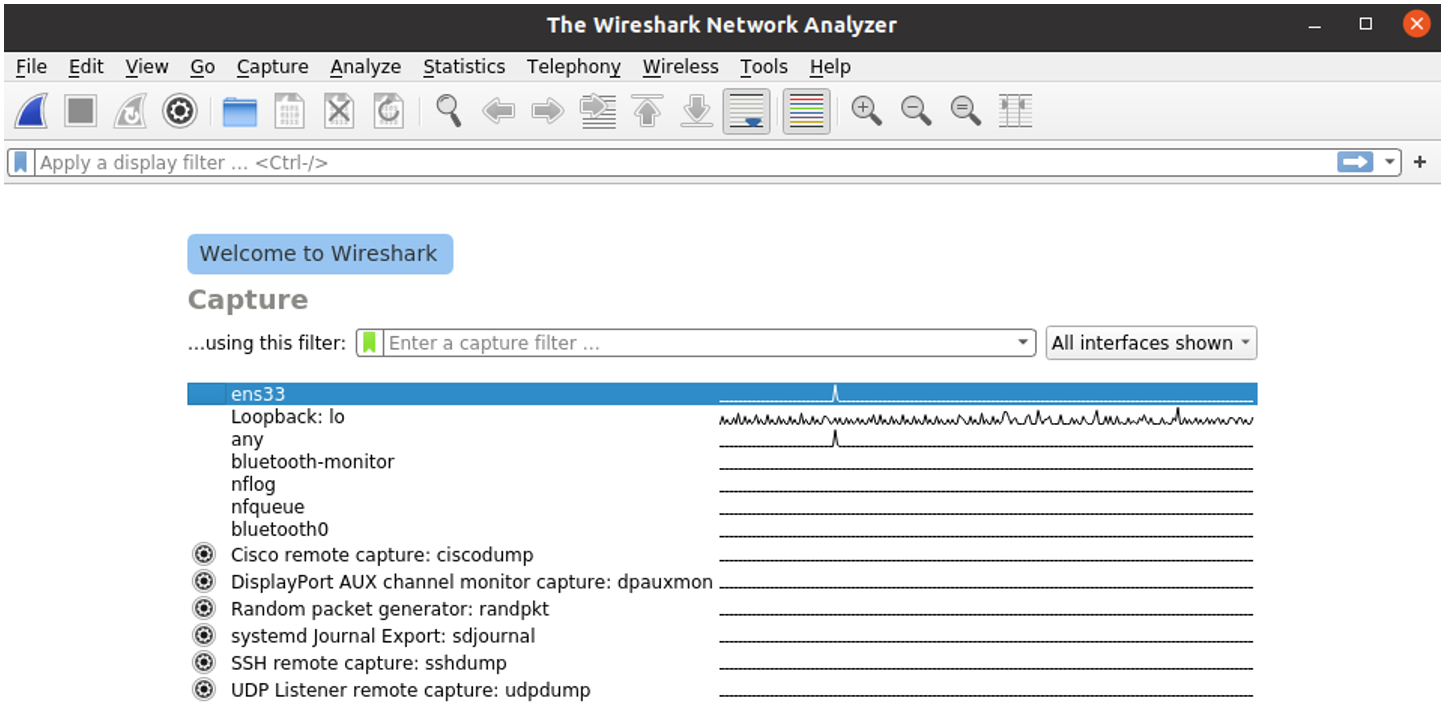
Task: Zoom in main window text
Action: [x=867, y=111]
